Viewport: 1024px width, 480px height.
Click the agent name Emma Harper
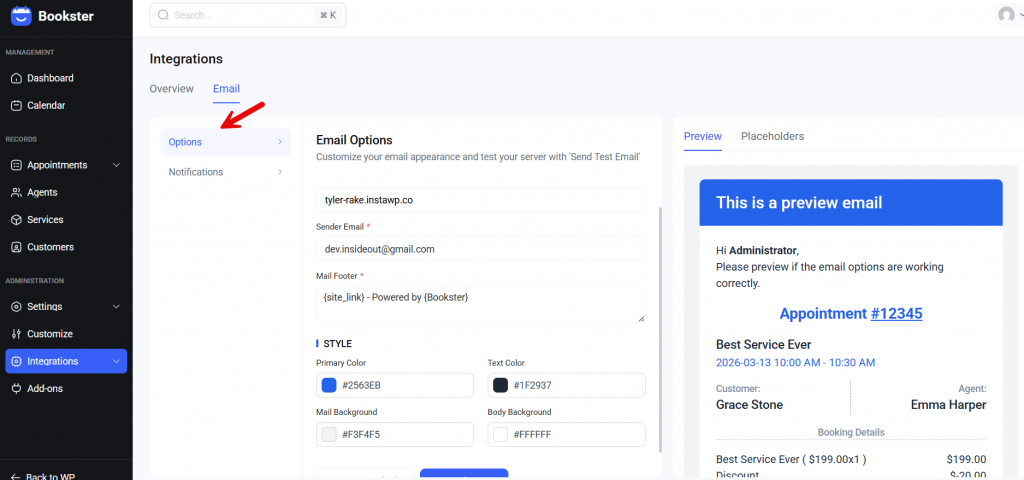pyautogui.click(x=948, y=405)
